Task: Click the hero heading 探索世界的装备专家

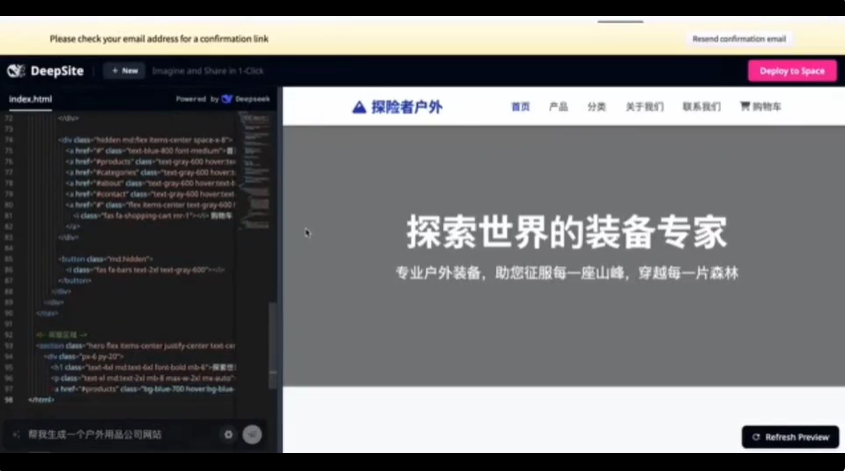Action: click(566, 232)
